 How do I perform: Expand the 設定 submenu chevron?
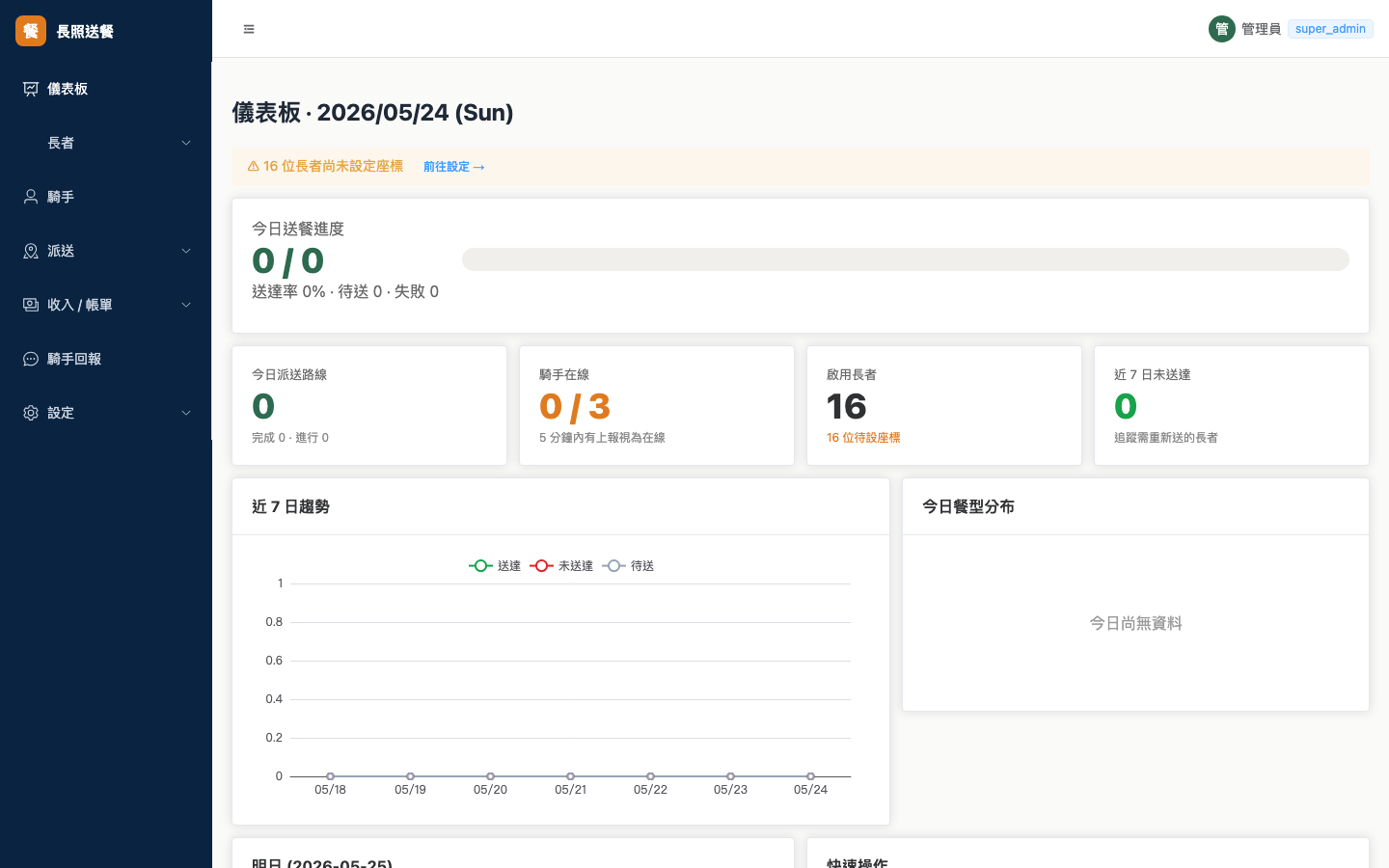[x=186, y=413]
